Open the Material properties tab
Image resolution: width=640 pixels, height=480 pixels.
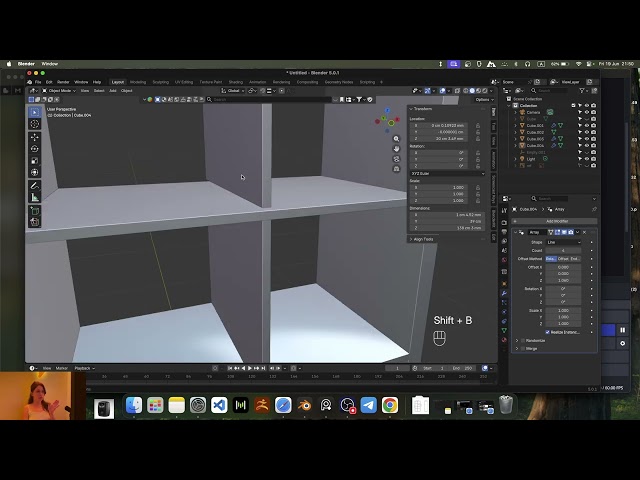504,340
